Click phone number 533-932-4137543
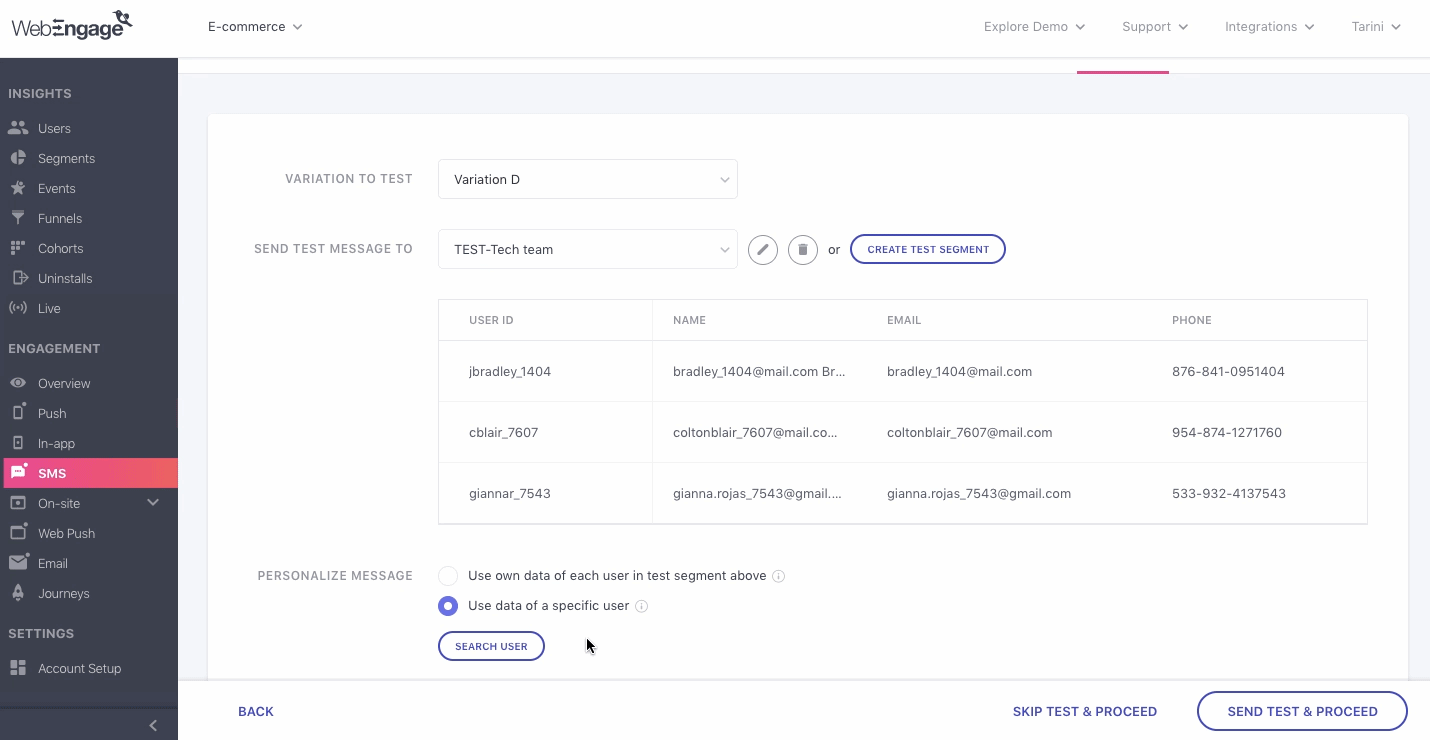 point(1229,493)
